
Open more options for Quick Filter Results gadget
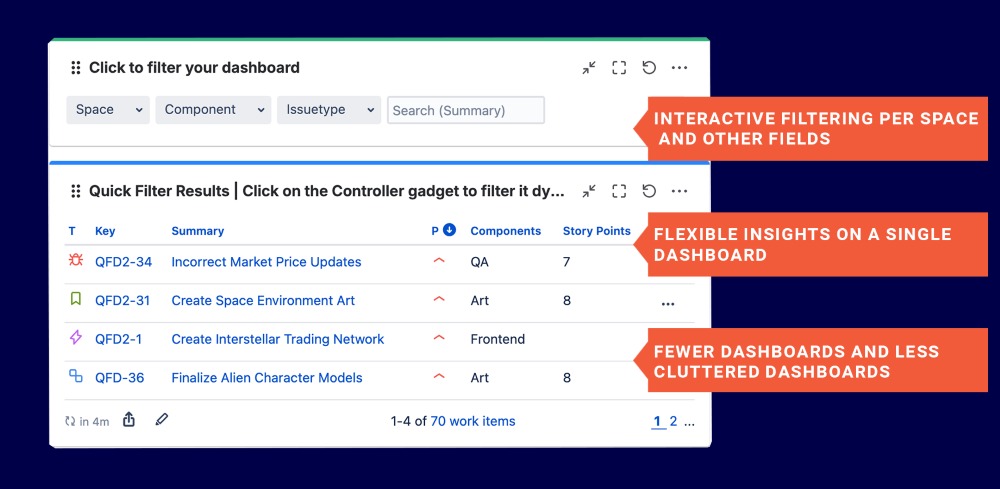679,191
